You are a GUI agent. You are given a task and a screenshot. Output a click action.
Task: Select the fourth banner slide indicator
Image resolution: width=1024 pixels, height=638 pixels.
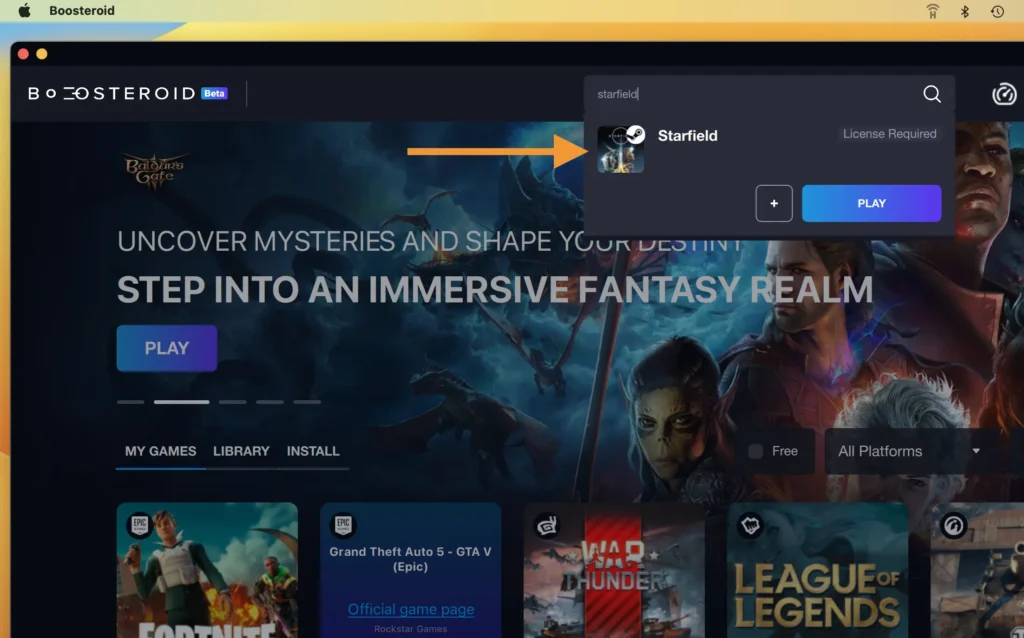270,402
